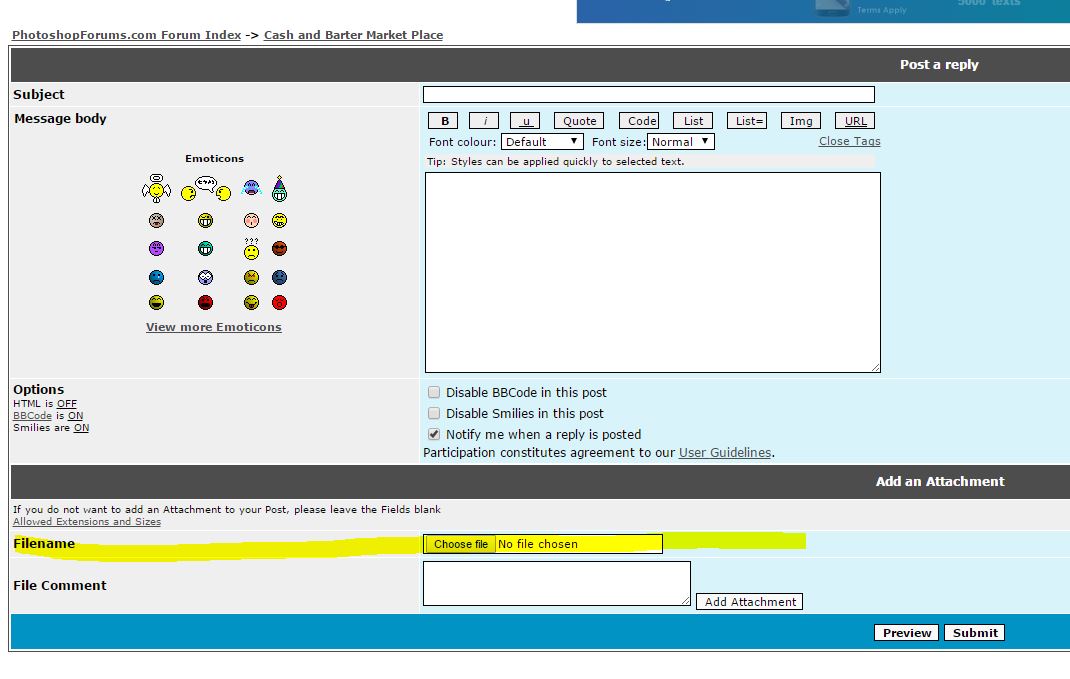Click into the Subject text field
This screenshot has height=679, width=1070.
(648, 95)
